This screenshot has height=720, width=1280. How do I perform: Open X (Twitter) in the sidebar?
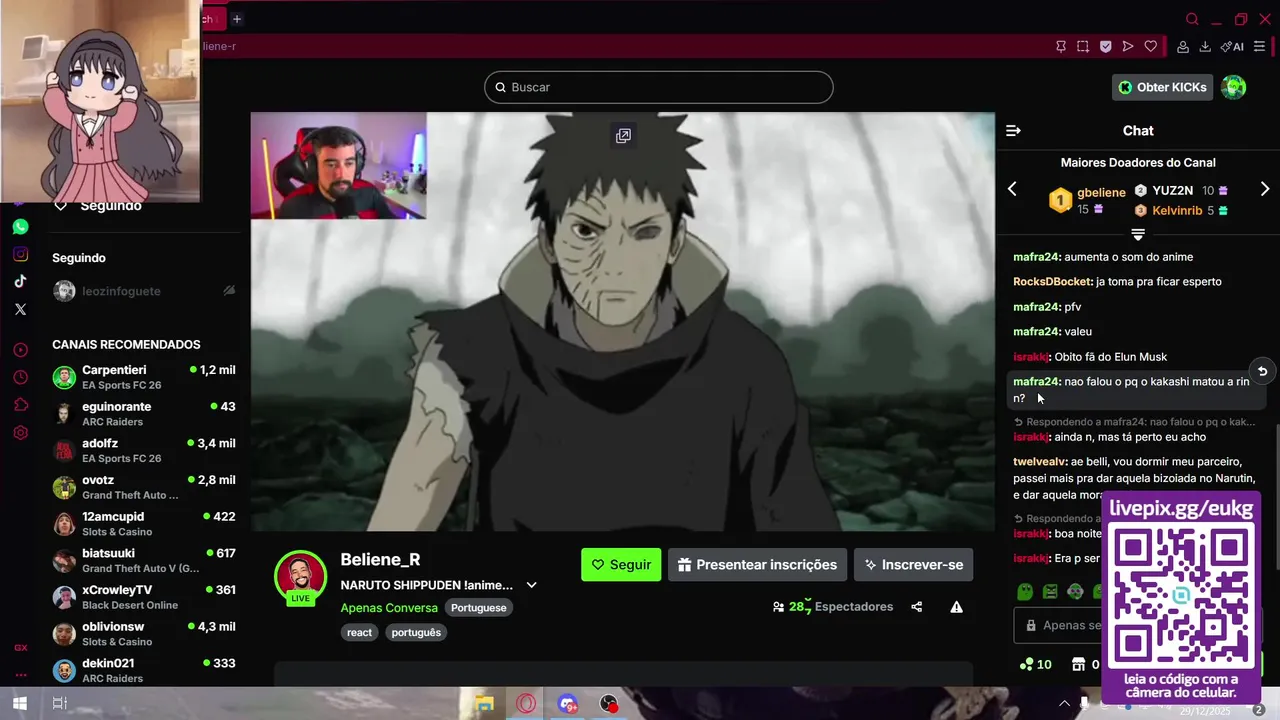[20, 309]
